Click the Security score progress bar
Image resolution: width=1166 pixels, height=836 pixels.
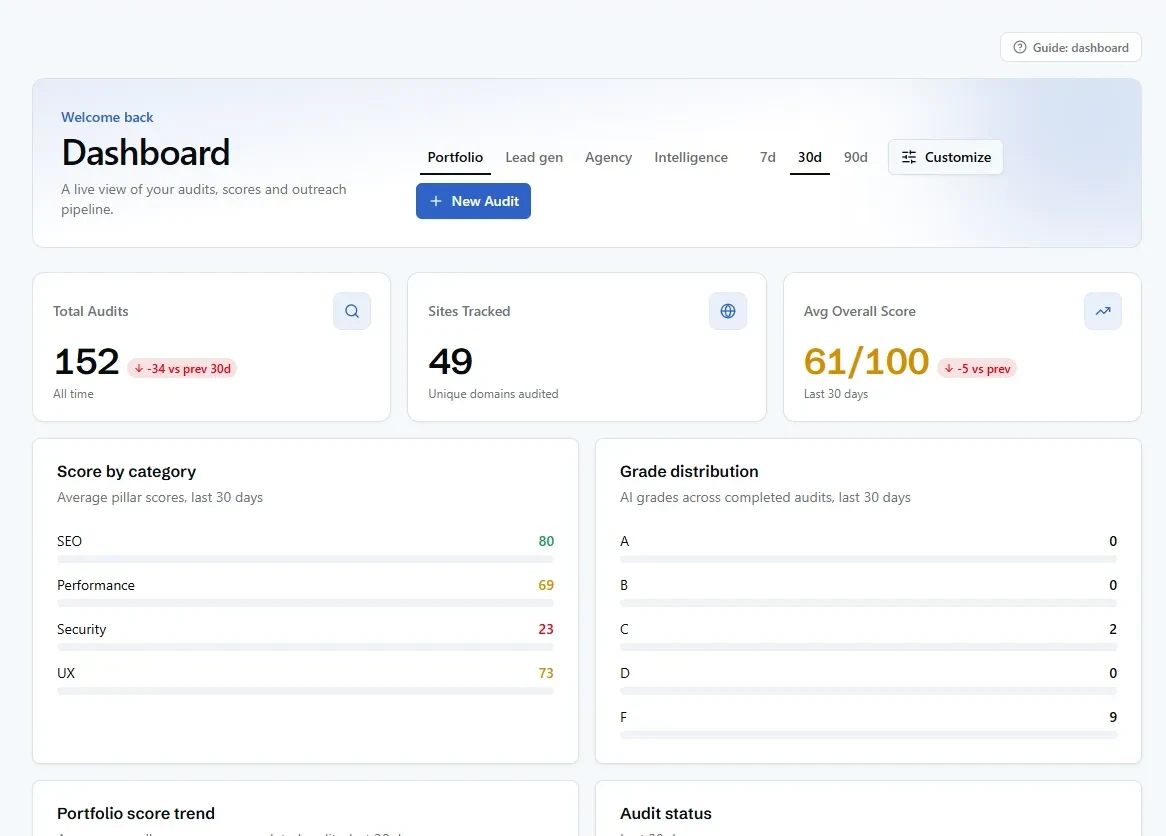pyautogui.click(x=305, y=646)
